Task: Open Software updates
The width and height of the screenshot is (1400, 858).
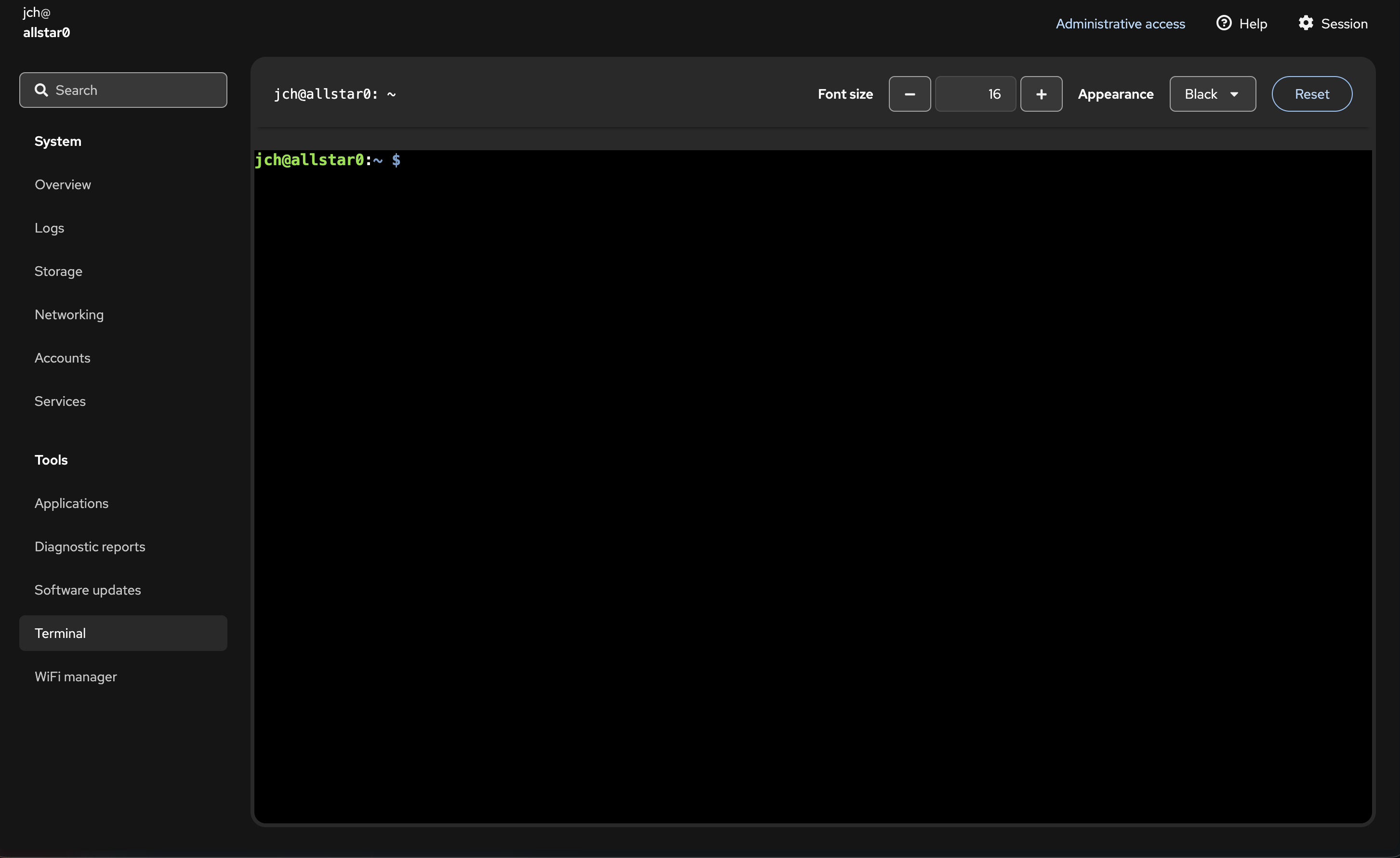Action: point(88,589)
